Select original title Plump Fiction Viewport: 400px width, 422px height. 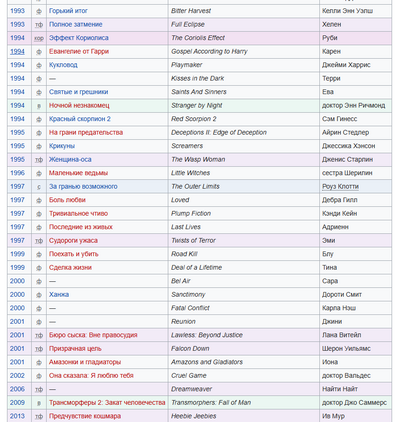pos(191,213)
